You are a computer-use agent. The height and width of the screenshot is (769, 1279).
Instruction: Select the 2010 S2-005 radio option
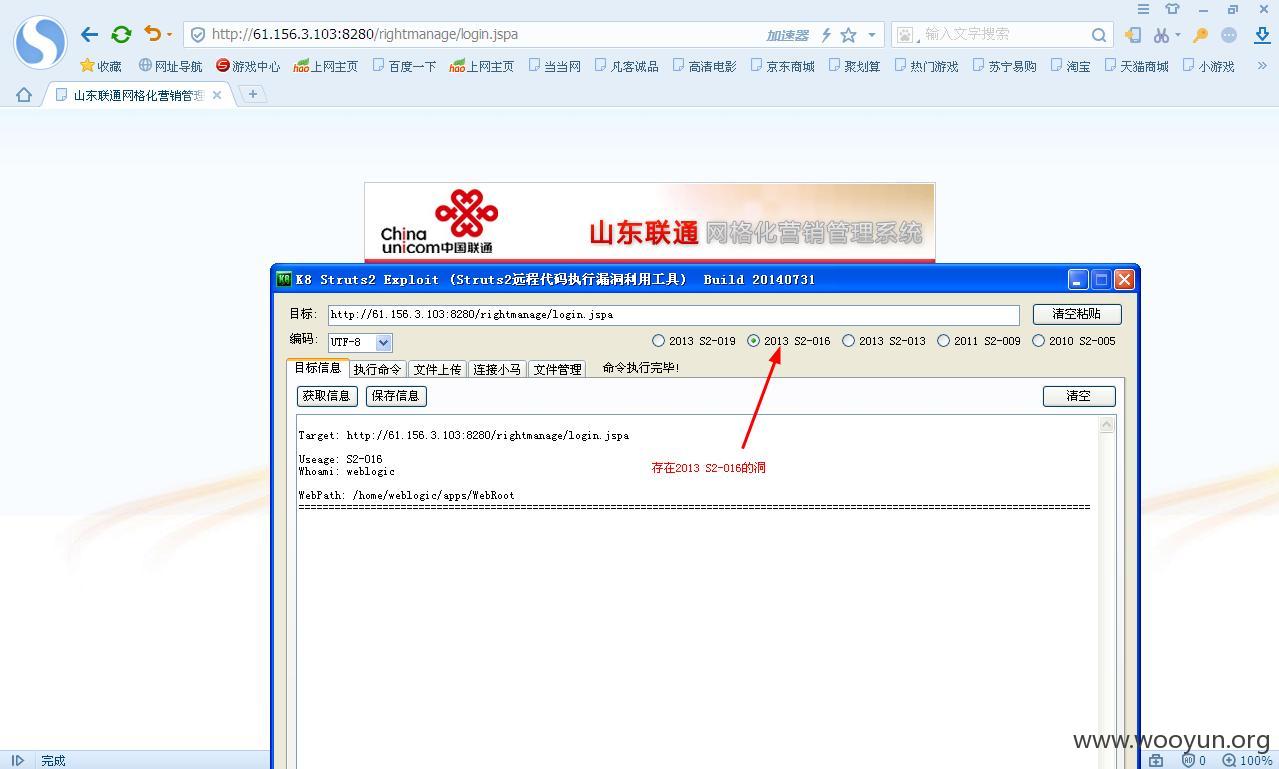click(x=1038, y=341)
